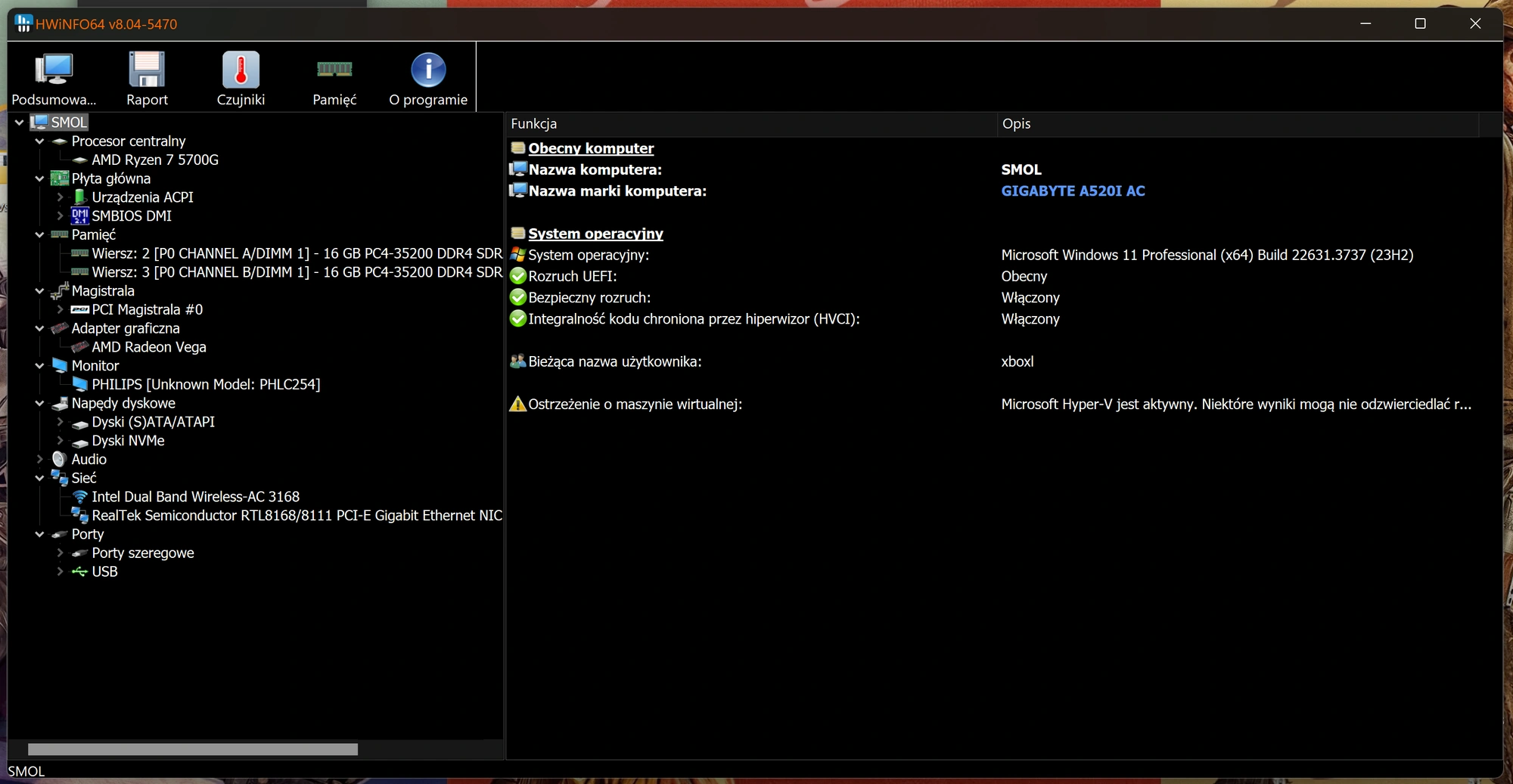Image resolution: width=1513 pixels, height=784 pixels.
Task: Click the Urządzenia ACPI icon
Action: 79,197
